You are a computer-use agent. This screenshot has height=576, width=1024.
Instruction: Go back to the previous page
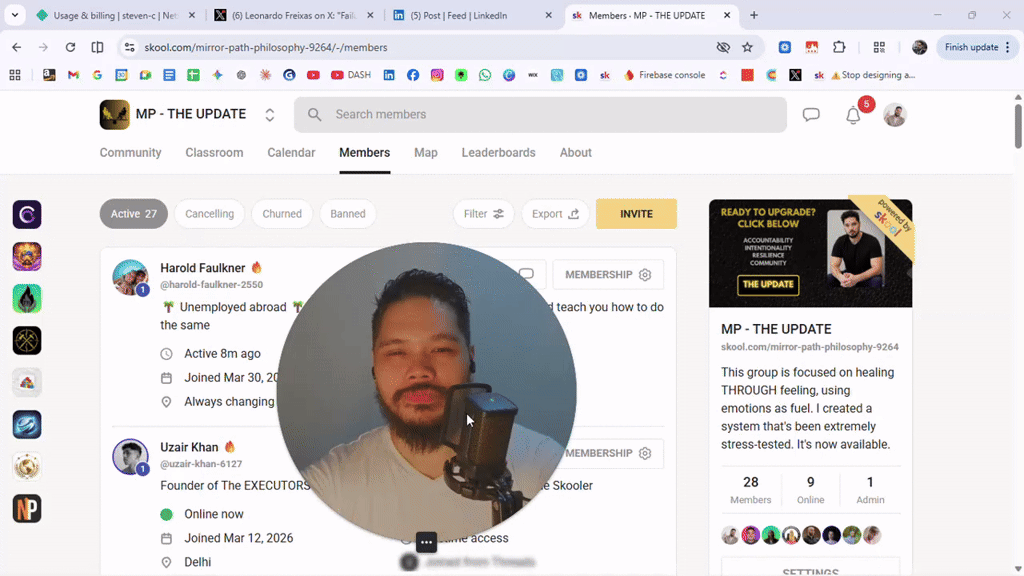click(x=16, y=47)
